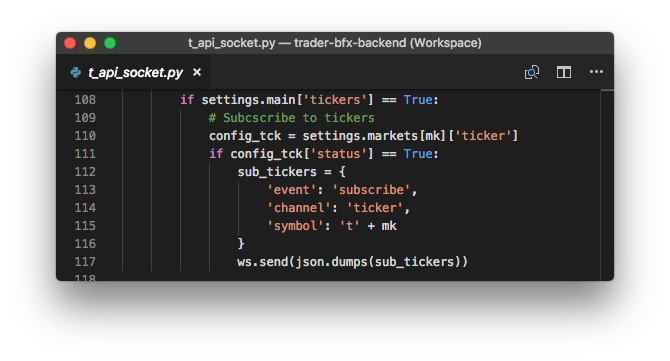
Task: Open changes search icon in editor toolbar
Action: [x=532, y=72]
